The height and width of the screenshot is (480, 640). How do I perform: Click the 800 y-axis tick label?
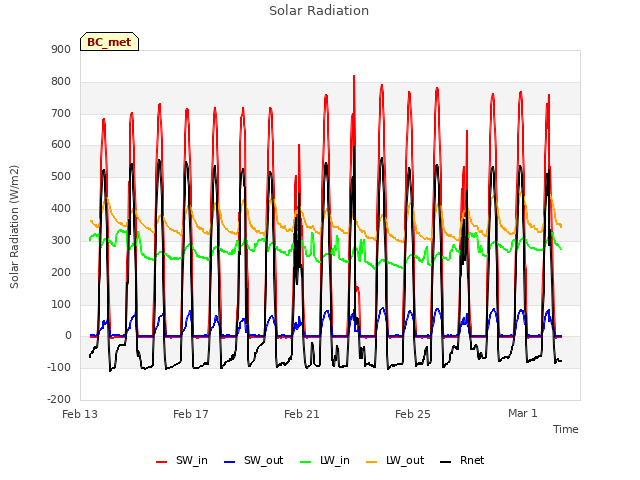[61, 81]
